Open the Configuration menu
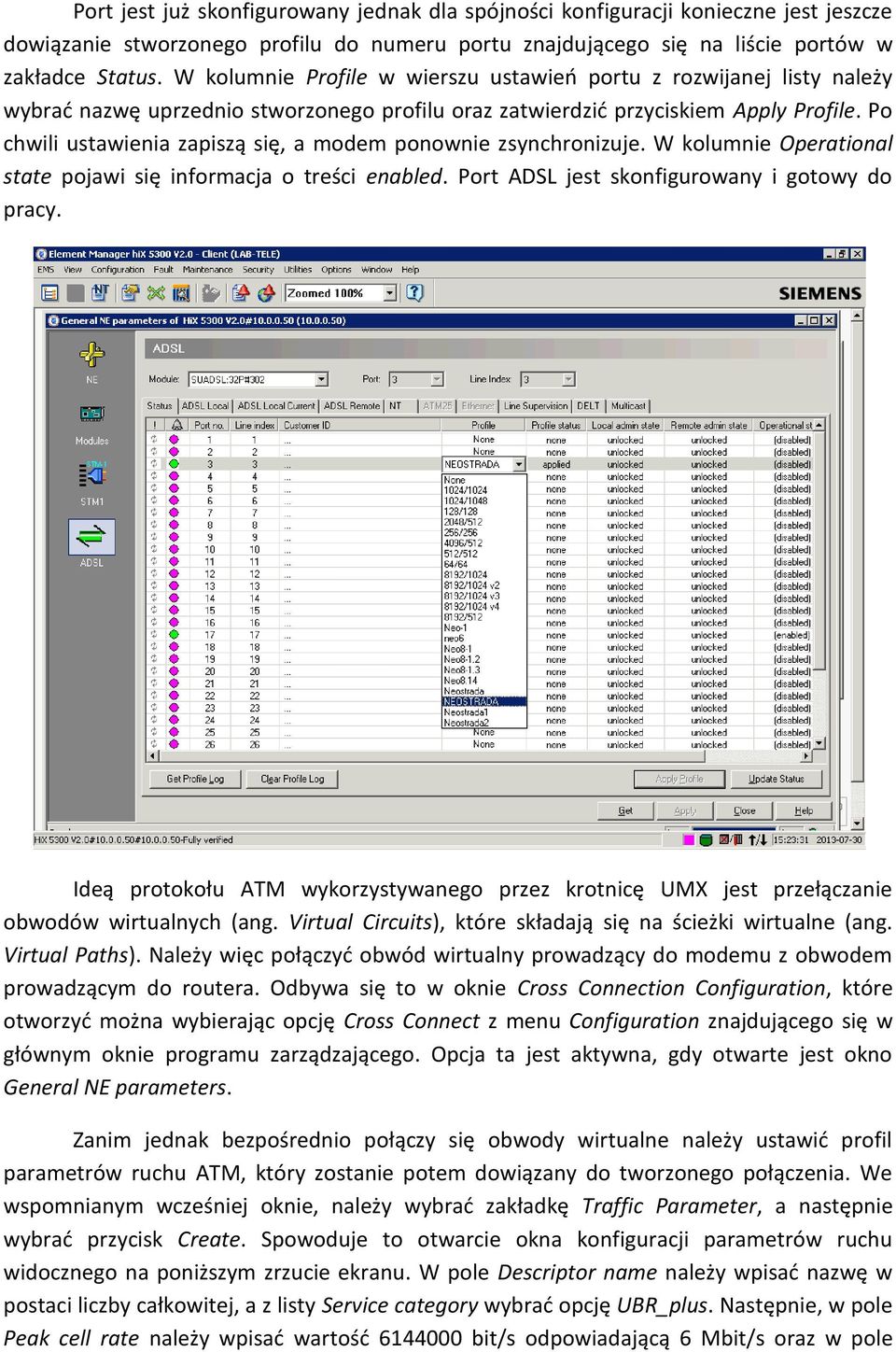 point(118,270)
